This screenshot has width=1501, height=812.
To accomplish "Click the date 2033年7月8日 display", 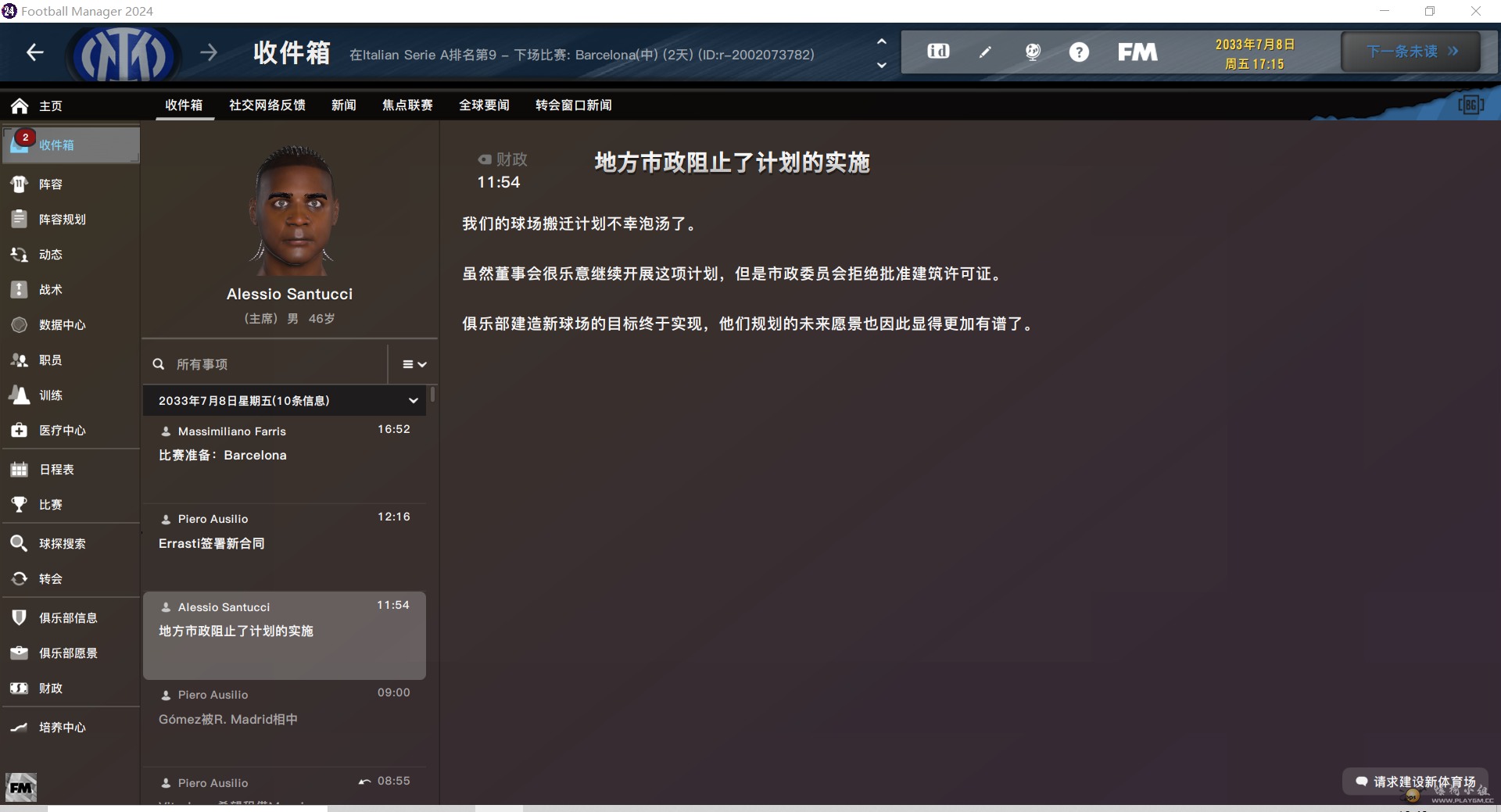I will [1254, 45].
